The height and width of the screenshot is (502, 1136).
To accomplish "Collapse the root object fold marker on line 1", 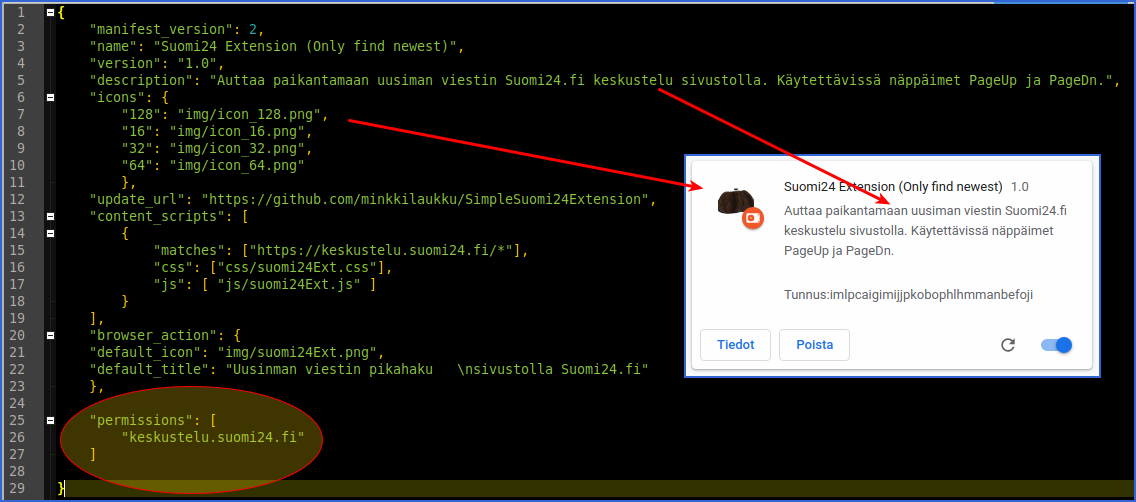I will [50, 12].
